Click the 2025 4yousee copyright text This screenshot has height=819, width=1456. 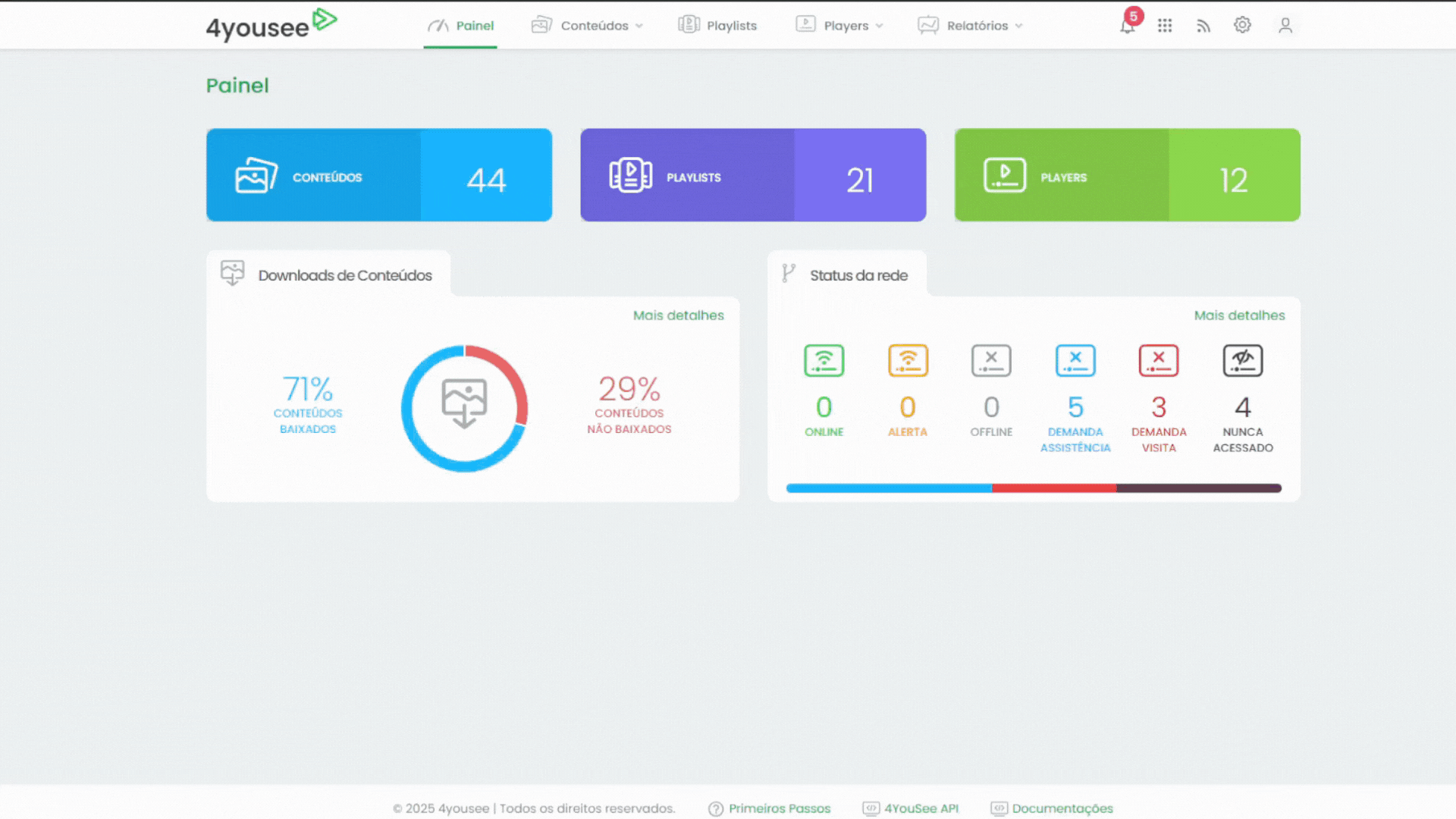click(534, 809)
